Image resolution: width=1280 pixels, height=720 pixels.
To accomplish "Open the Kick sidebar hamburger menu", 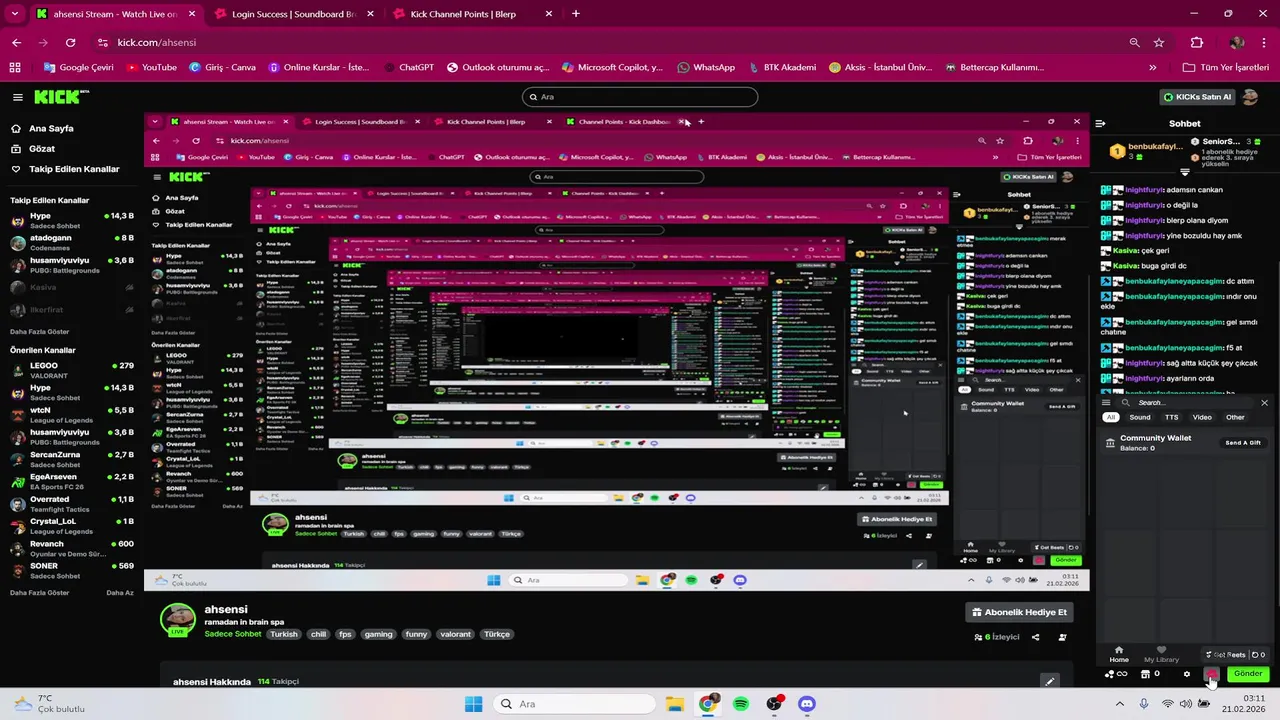I will (x=18, y=97).
